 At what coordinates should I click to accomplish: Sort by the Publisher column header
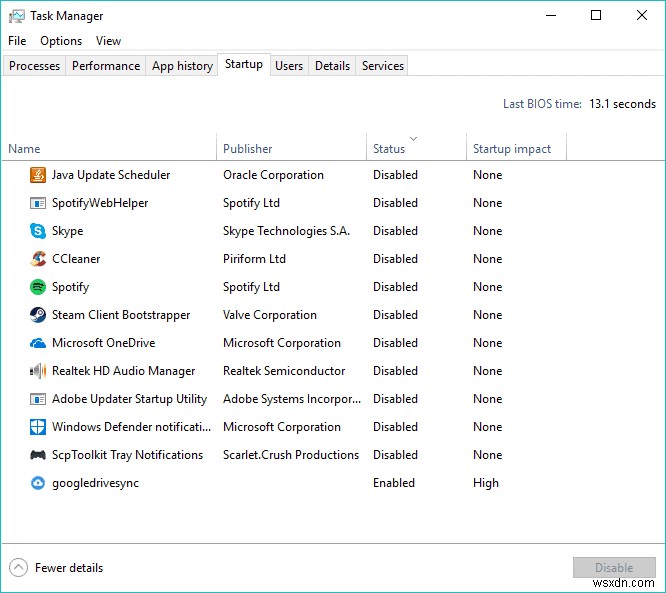click(291, 147)
